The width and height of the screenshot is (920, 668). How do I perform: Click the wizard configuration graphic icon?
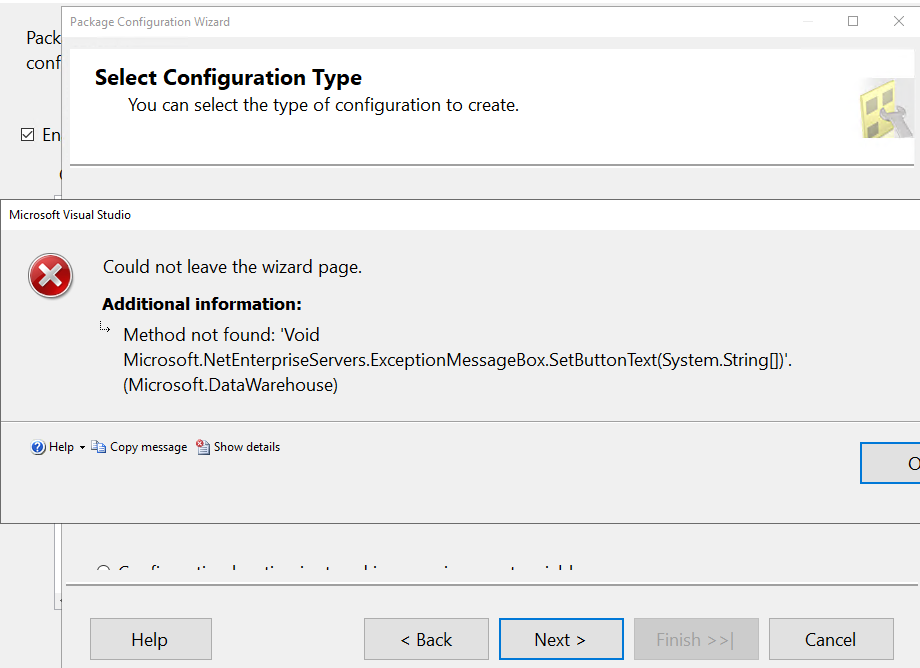[886, 108]
